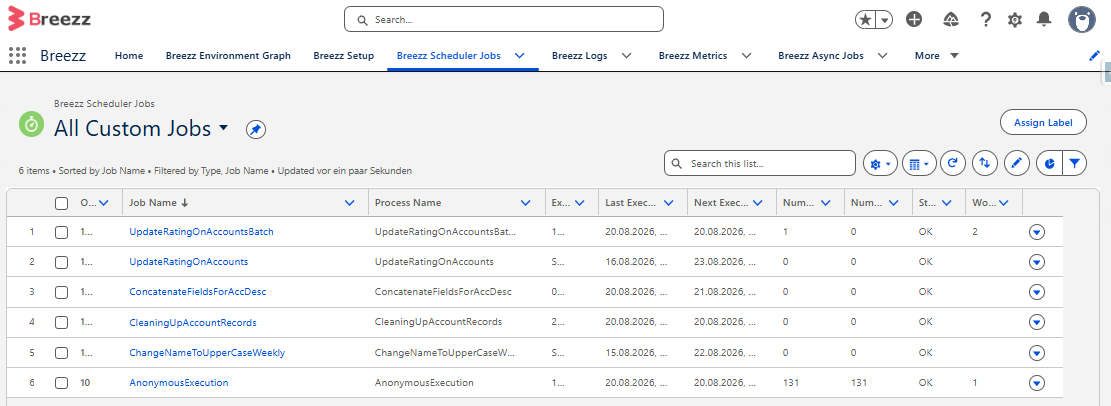The width and height of the screenshot is (1111, 406).
Task: Open row actions for UpdateRatingOnAccountsBatch
Action: tap(1037, 232)
